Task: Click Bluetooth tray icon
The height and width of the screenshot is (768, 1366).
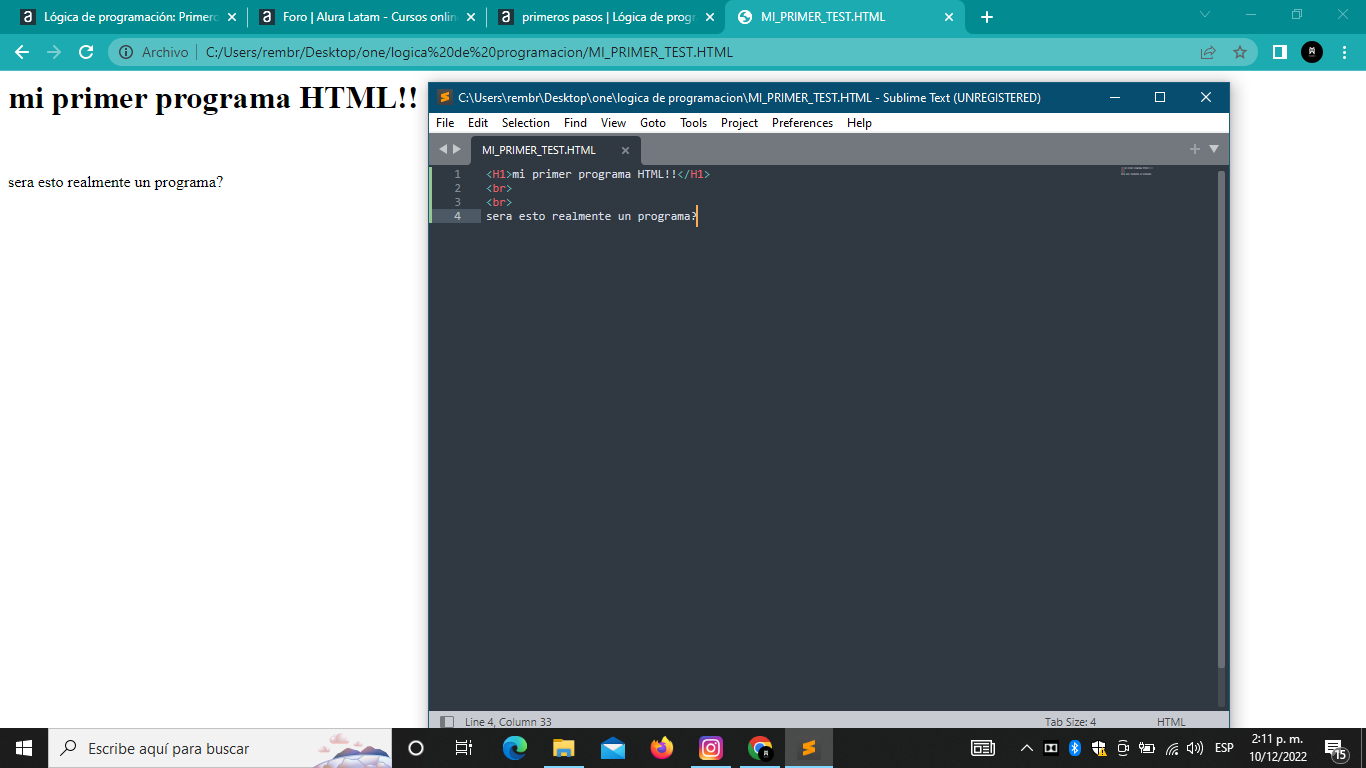Action: 1075,748
